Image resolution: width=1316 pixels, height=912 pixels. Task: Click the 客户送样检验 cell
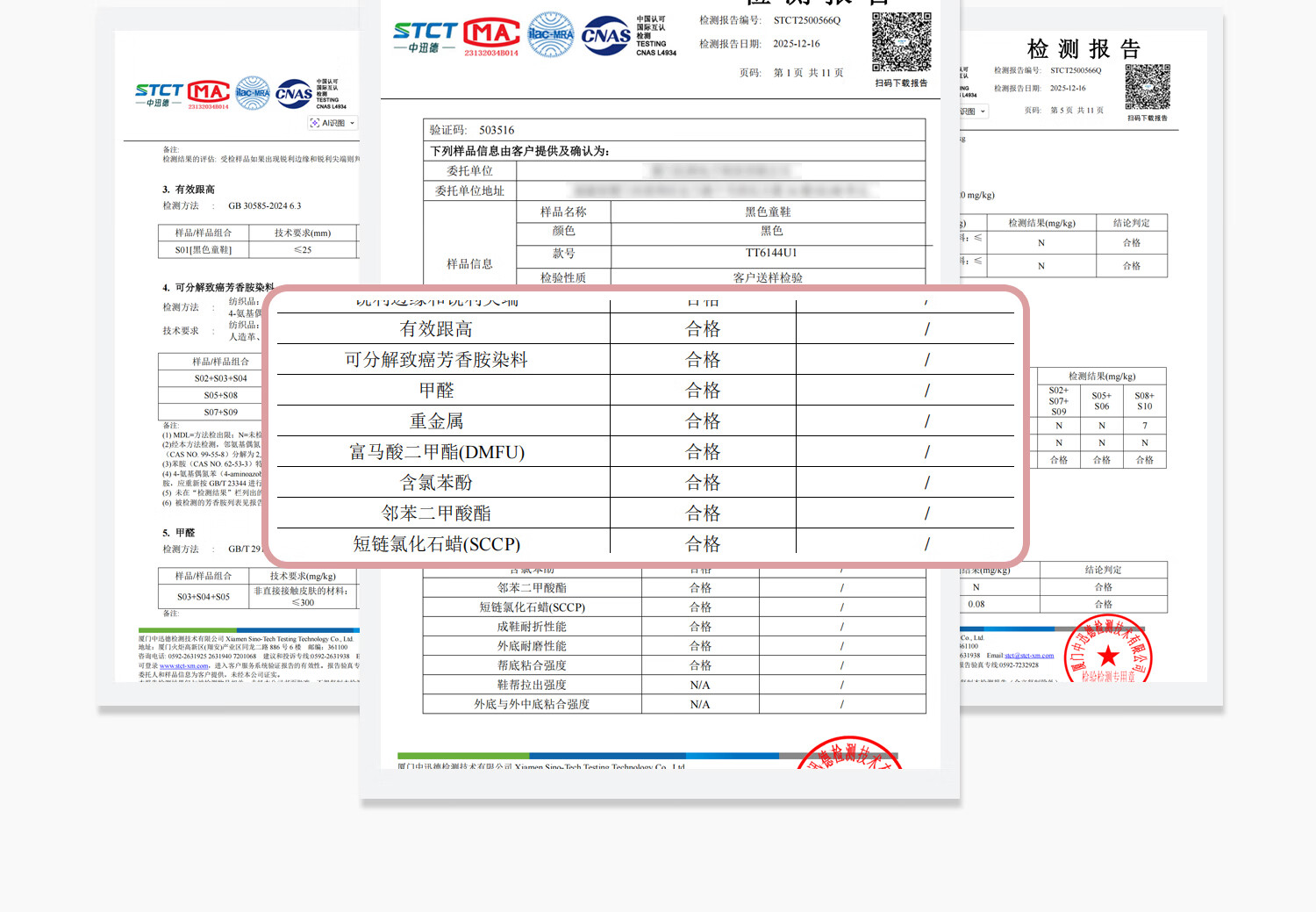tap(768, 277)
